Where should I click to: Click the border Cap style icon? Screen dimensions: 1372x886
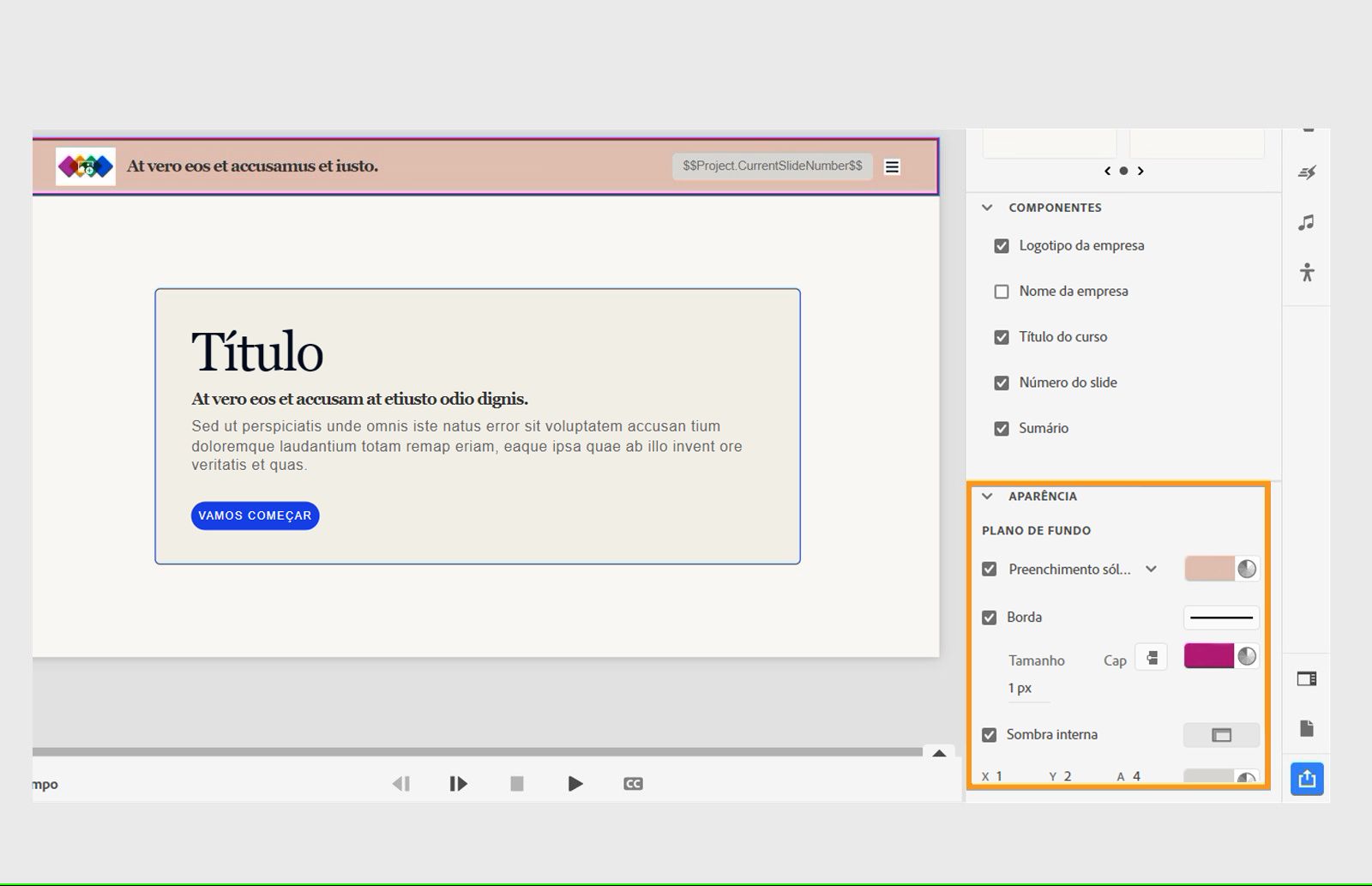[1152, 658]
